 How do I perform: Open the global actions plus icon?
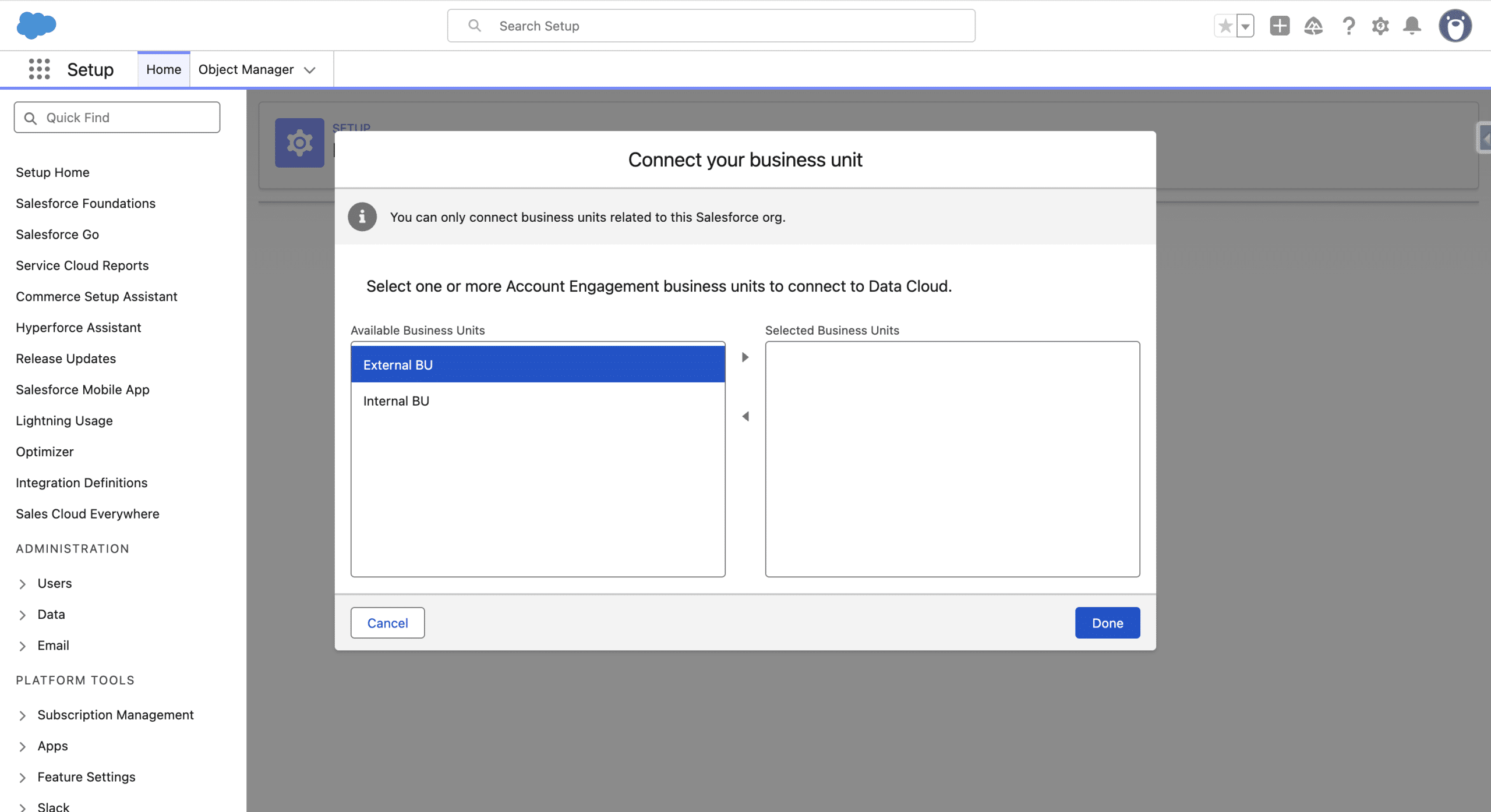(1280, 26)
